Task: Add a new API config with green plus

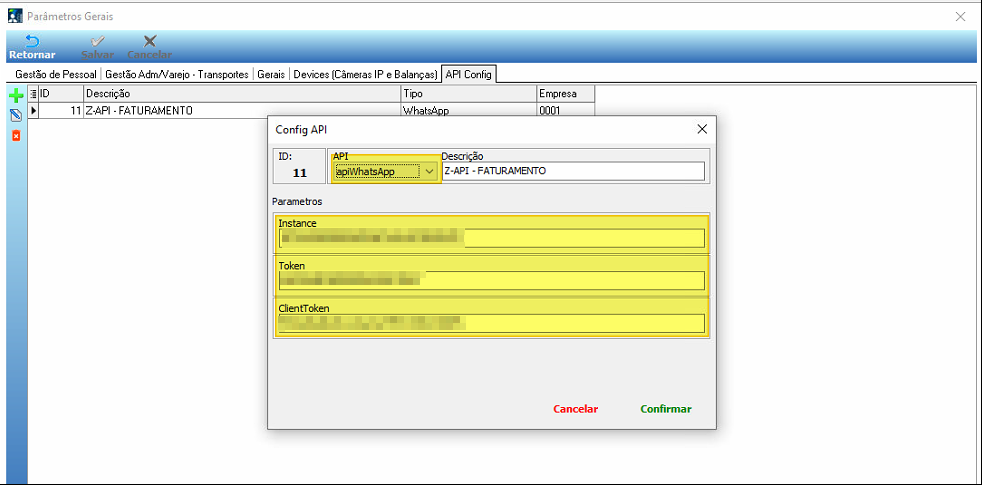Action: point(16,96)
